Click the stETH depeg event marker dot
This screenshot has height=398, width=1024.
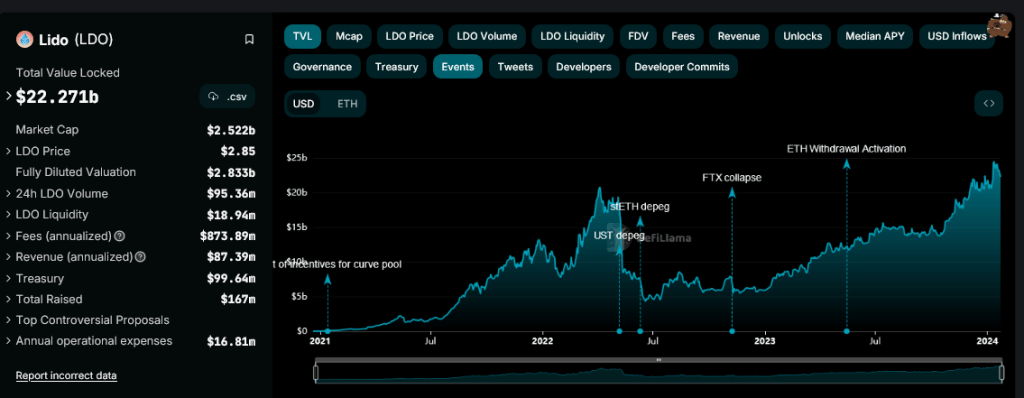[640, 331]
